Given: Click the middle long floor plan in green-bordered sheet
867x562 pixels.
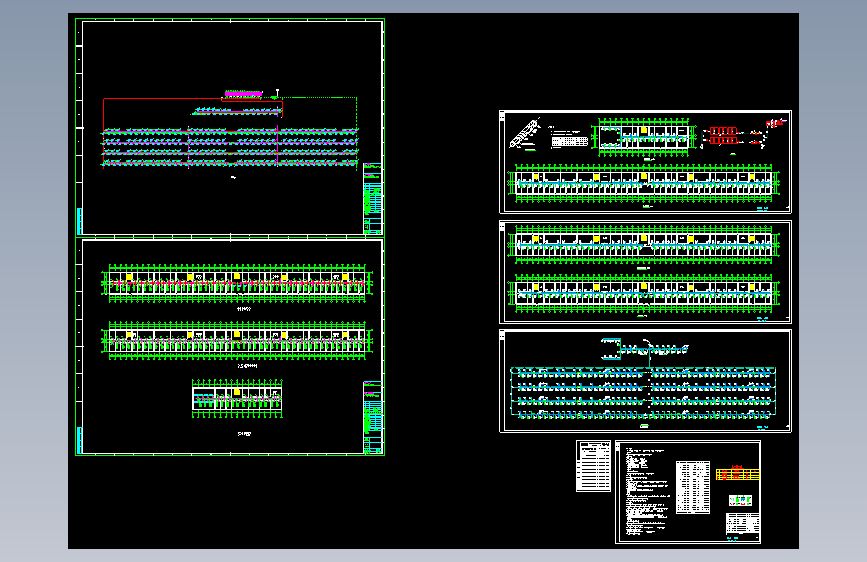Looking at the screenshot, I should pyautogui.click(x=237, y=340).
